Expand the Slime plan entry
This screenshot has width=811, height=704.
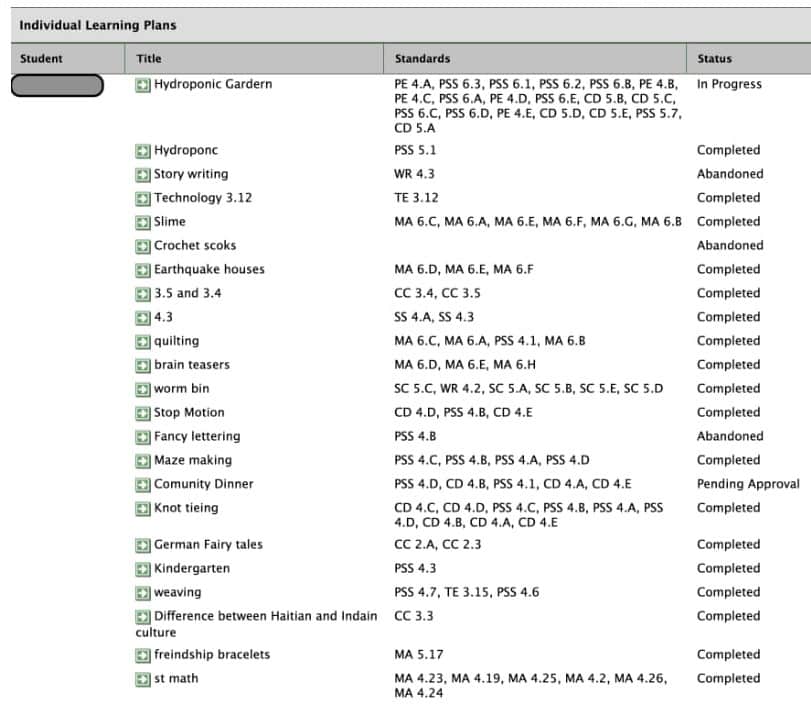(143, 222)
